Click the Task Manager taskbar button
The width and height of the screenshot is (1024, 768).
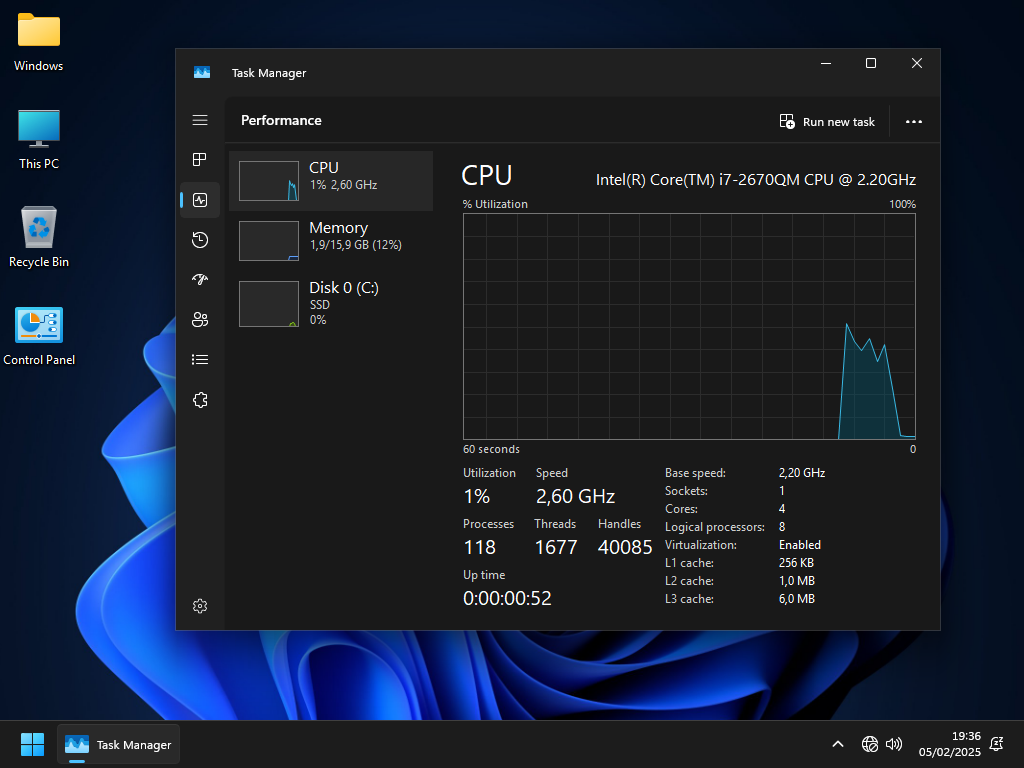(x=118, y=744)
